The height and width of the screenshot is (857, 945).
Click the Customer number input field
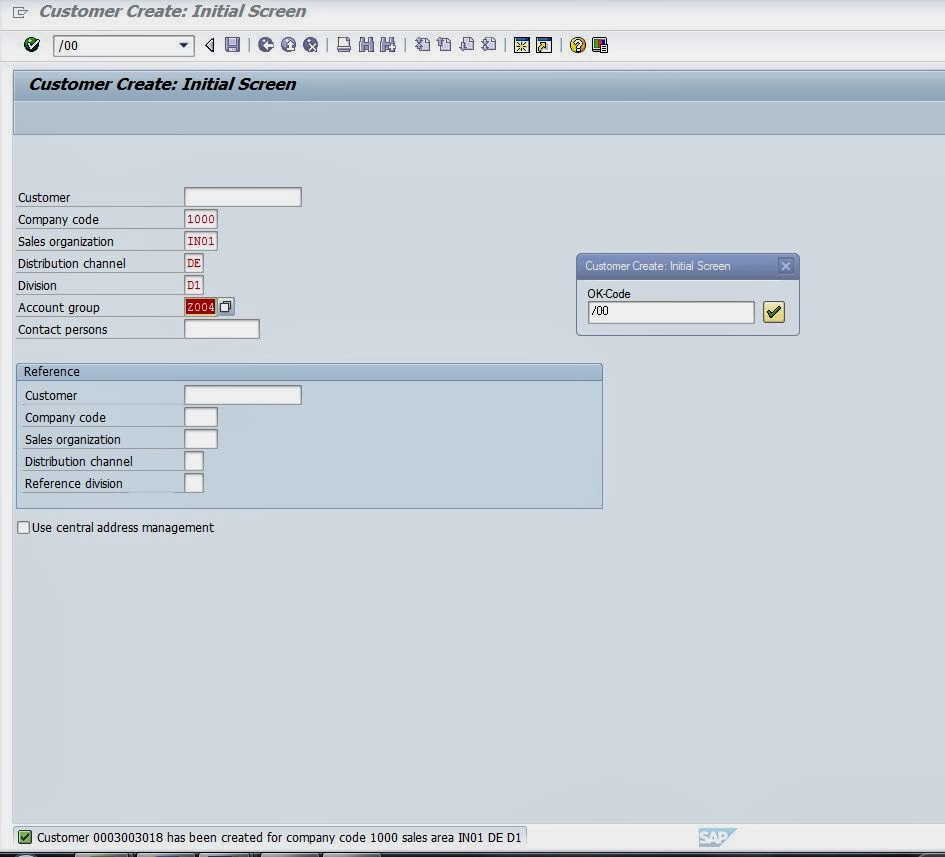242,197
